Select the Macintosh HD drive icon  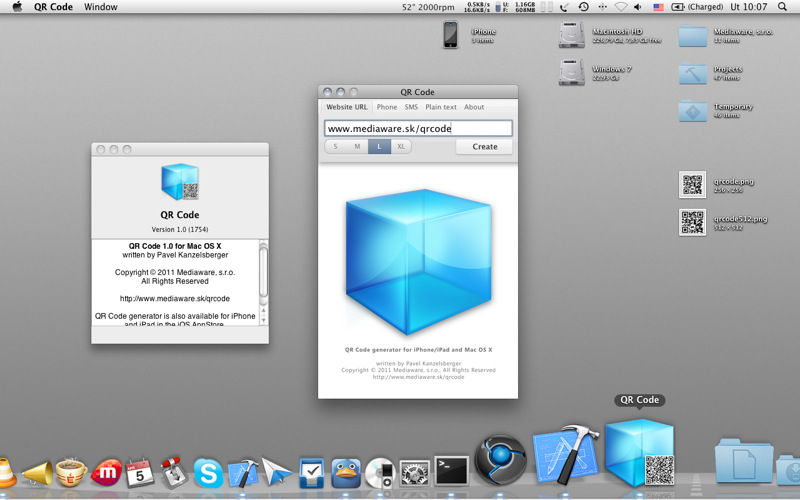571,35
